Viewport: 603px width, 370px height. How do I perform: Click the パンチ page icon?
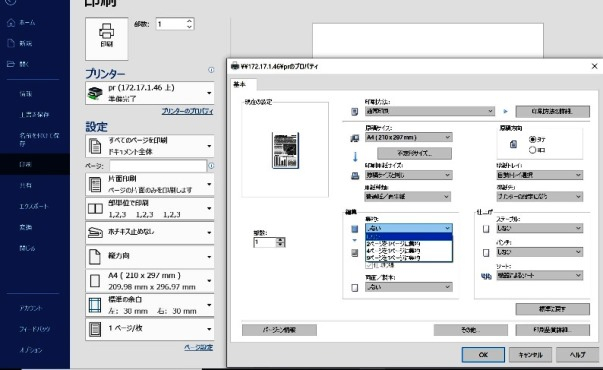pos(486,253)
